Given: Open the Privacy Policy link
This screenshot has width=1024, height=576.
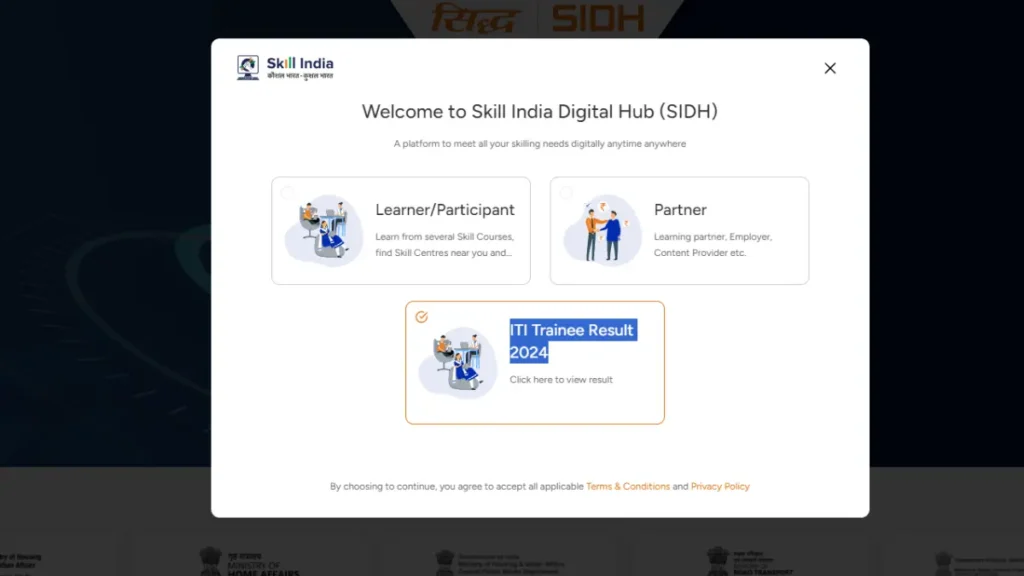Looking at the screenshot, I should (720, 487).
